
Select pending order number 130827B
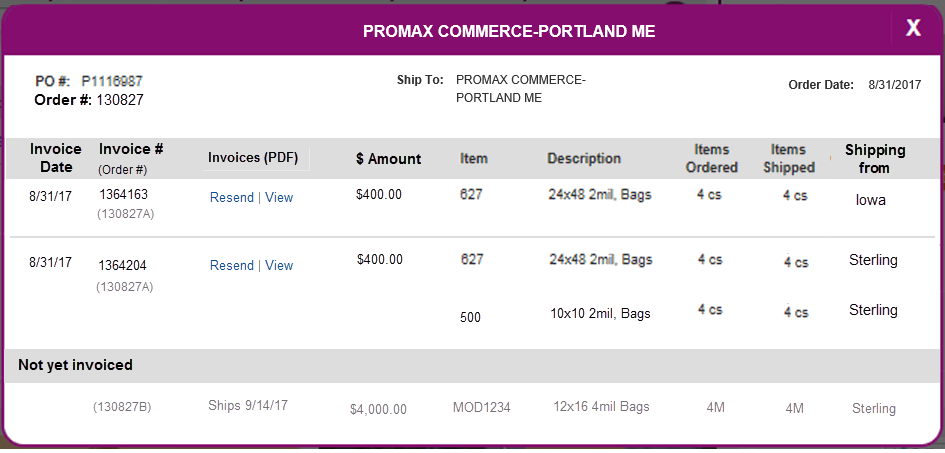point(122,407)
